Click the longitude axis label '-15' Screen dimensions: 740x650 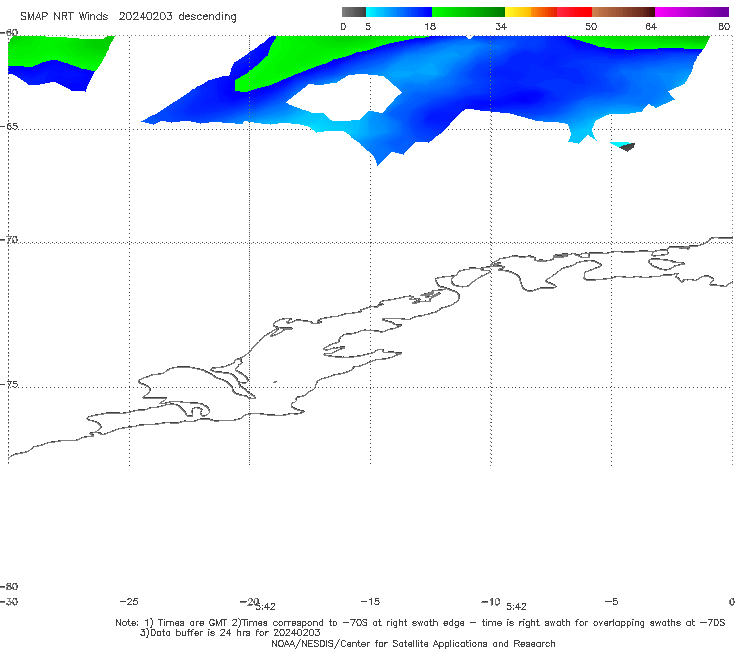(370, 601)
